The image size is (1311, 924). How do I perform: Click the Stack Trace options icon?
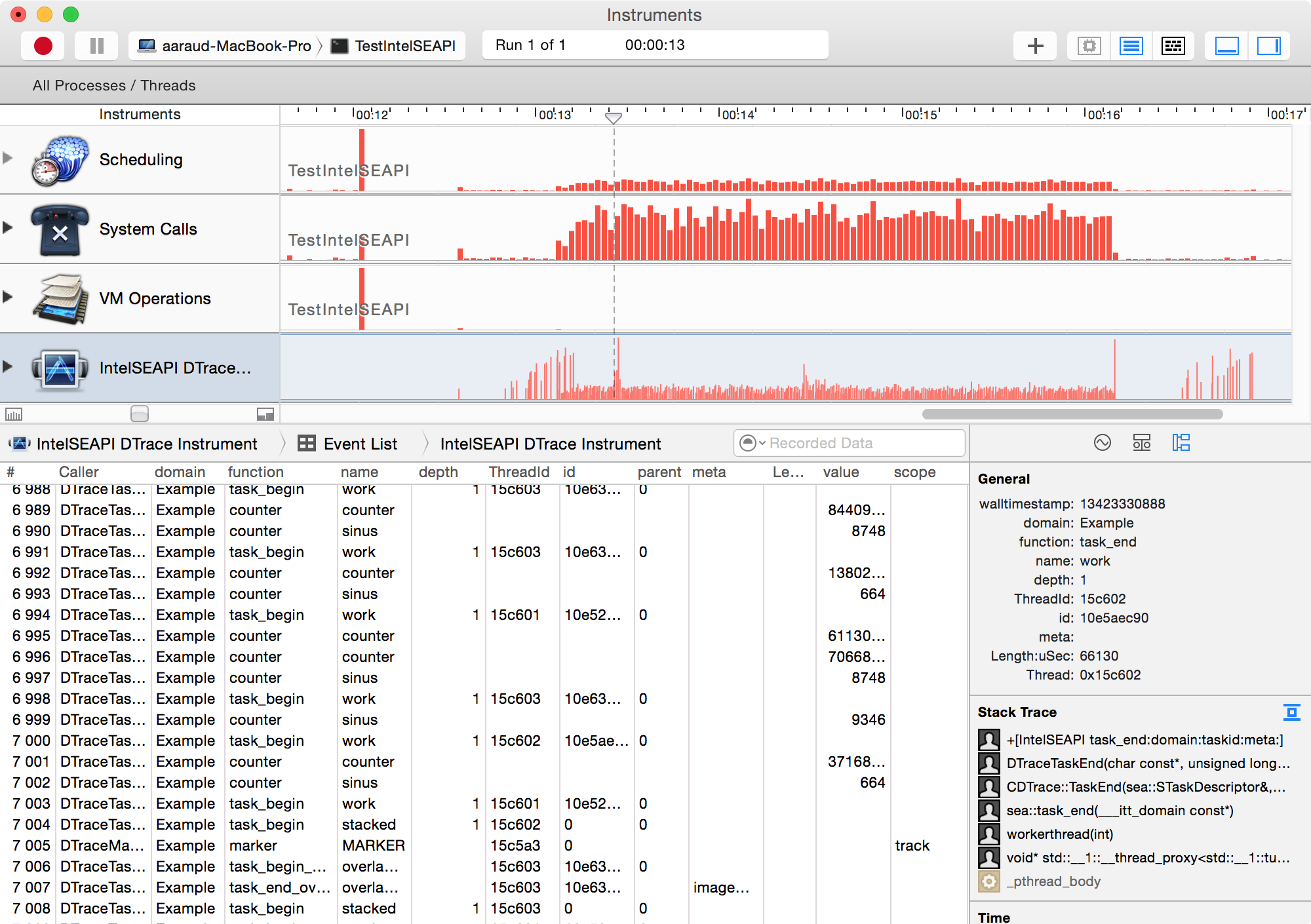tap(1291, 712)
